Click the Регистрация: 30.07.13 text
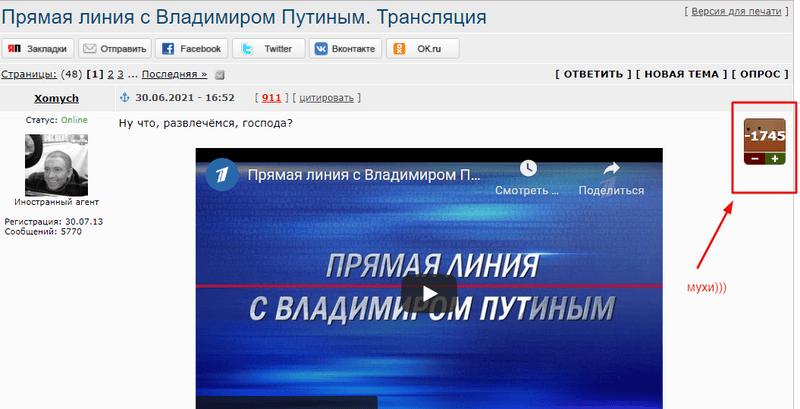This screenshot has height=409, width=800. point(54,222)
